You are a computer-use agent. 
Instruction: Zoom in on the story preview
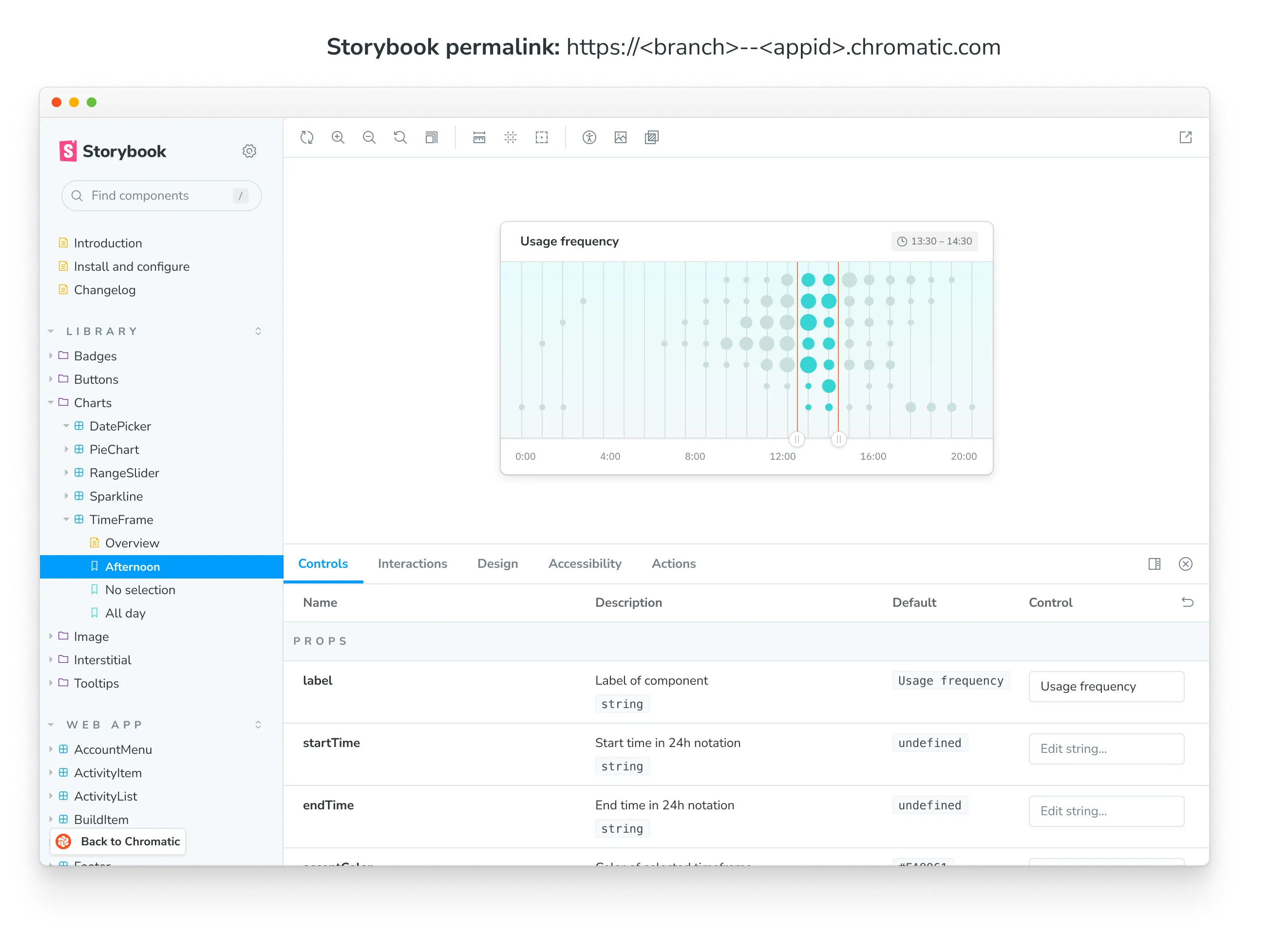click(x=338, y=137)
